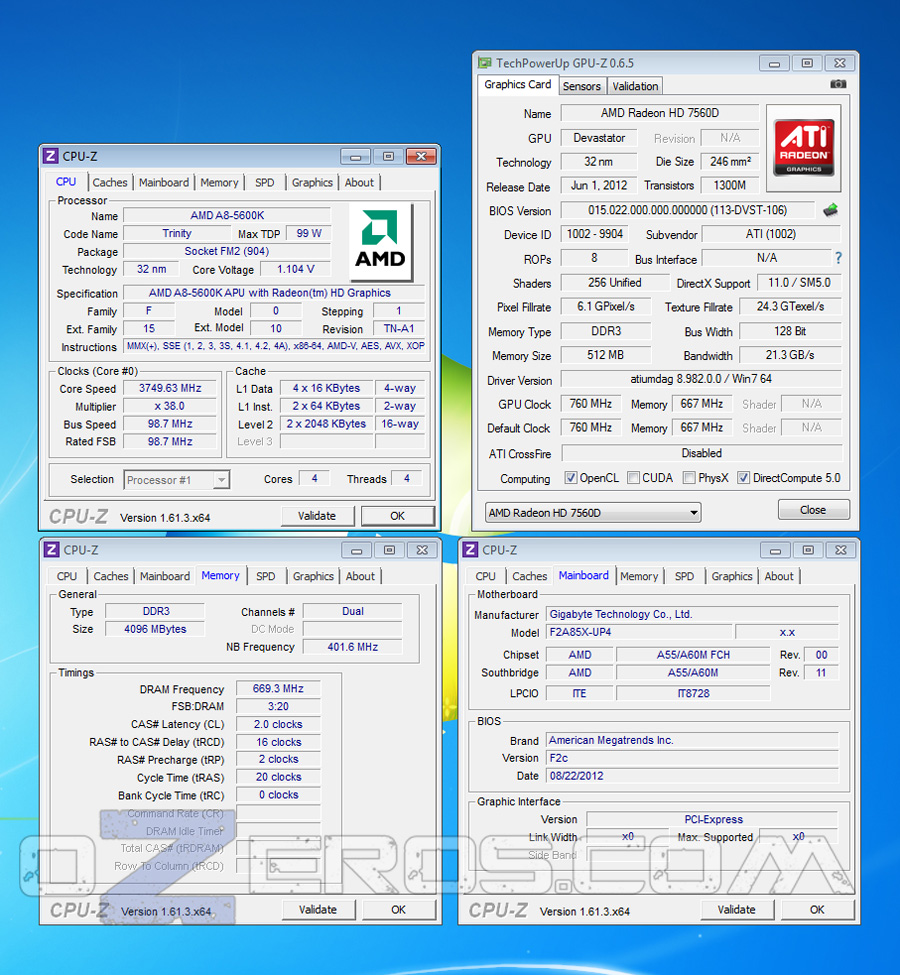Select the Graphics Card tab in GPU-Z
900x975 pixels.
pos(517,85)
